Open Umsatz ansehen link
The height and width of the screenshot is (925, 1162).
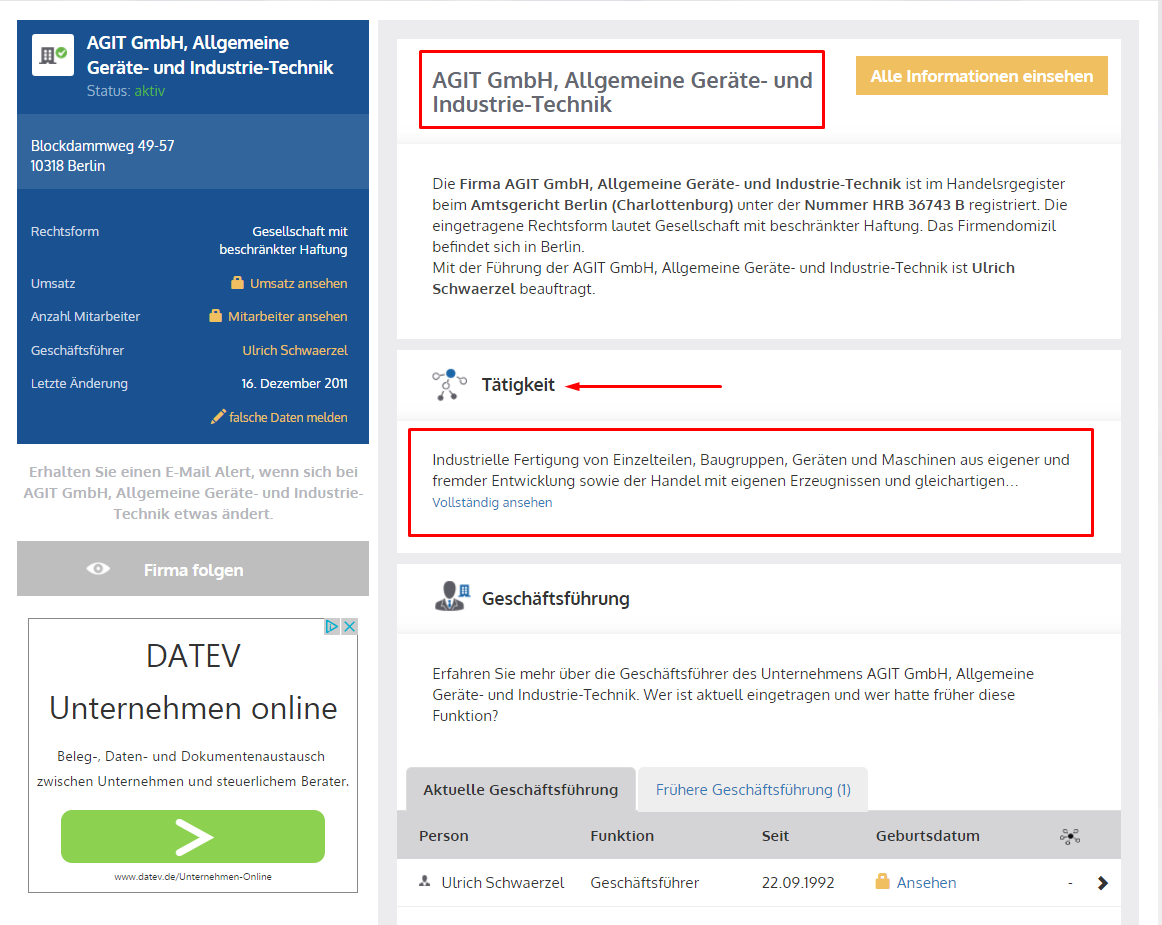[299, 283]
